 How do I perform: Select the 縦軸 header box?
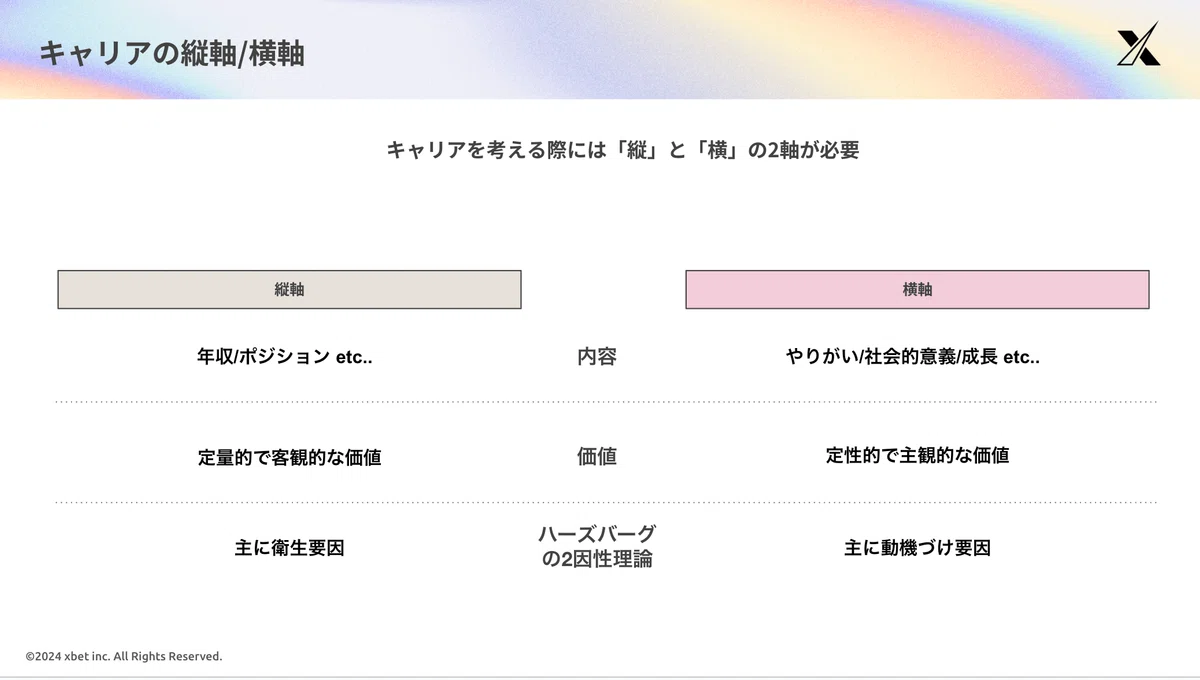[289, 289]
